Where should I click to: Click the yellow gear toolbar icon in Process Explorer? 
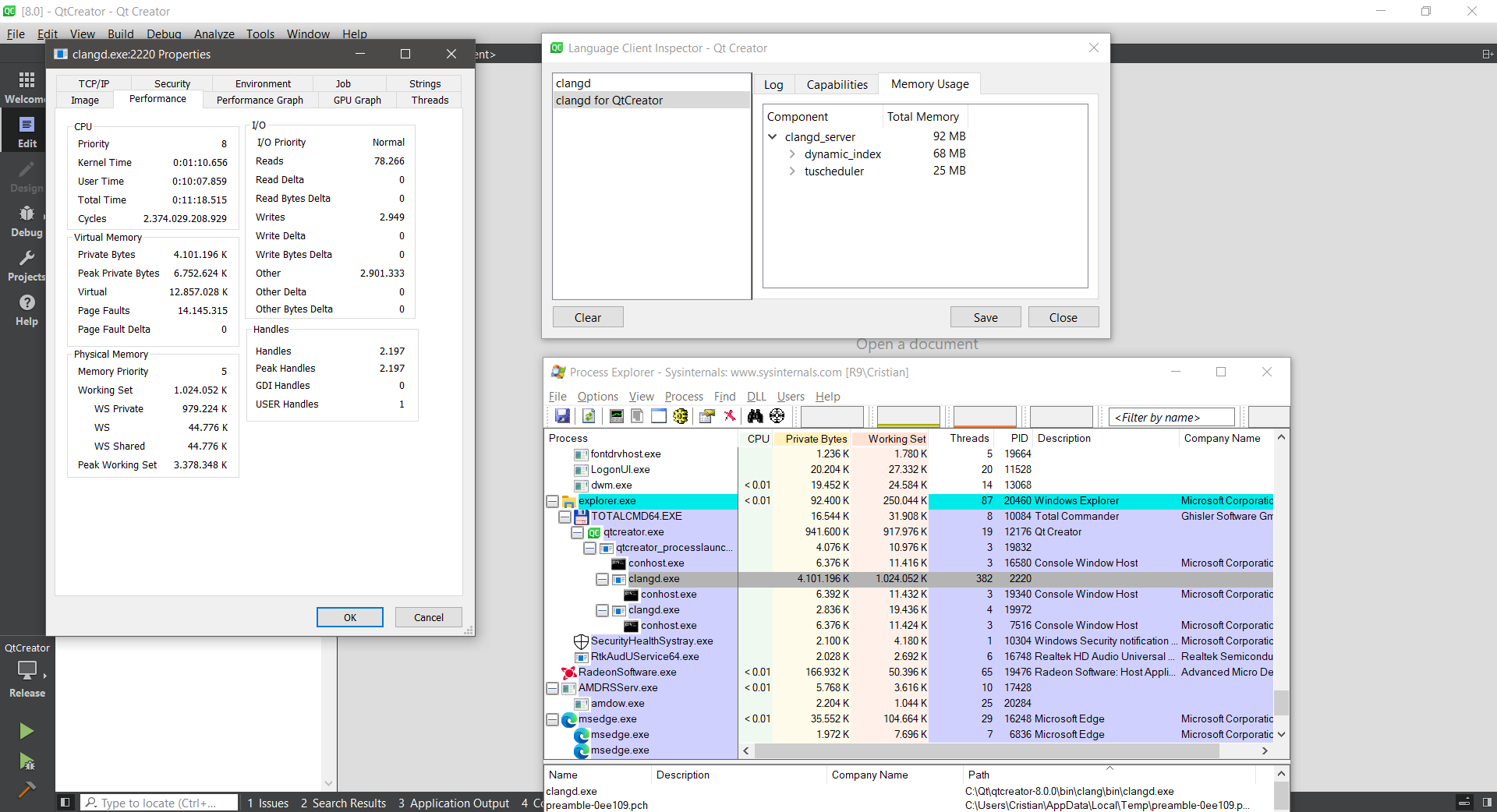click(x=681, y=416)
